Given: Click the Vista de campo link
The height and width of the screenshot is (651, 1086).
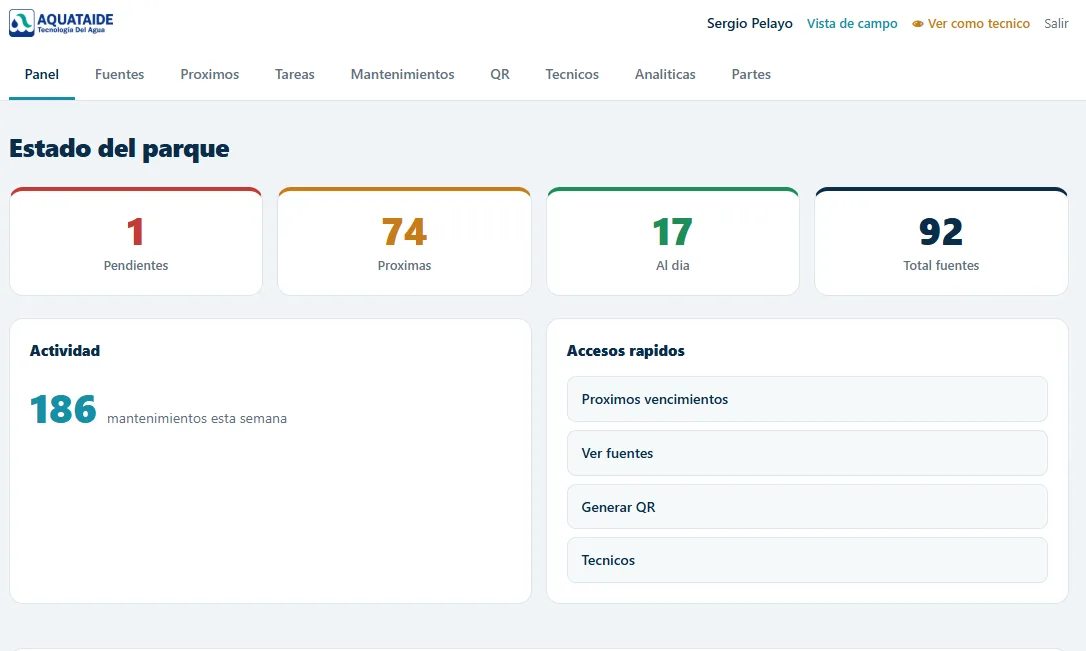Looking at the screenshot, I should [x=852, y=24].
